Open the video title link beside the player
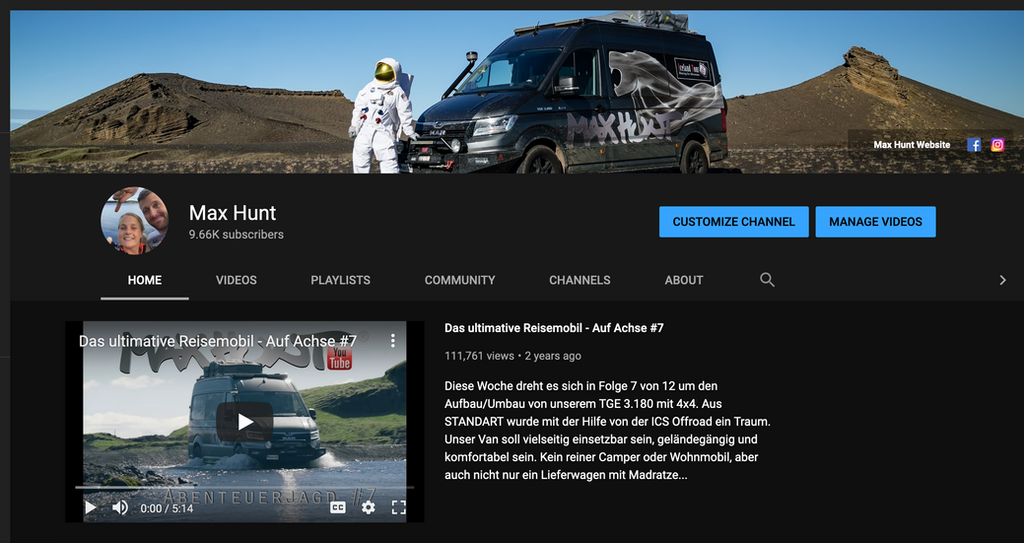Image resolution: width=1024 pixels, height=543 pixels. point(554,328)
